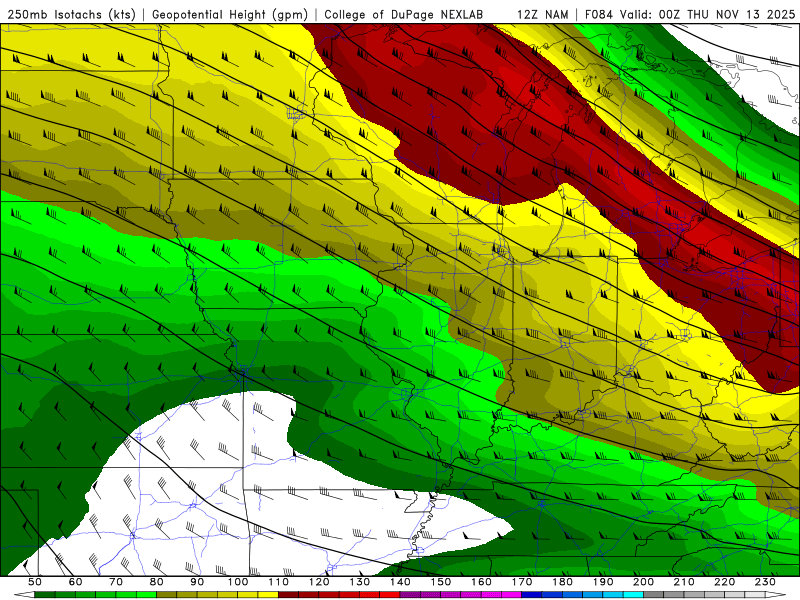Image resolution: width=800 pixels, height=600 pixels.
Task: Click the 230 label on the color scale
Action: (765, 582)
